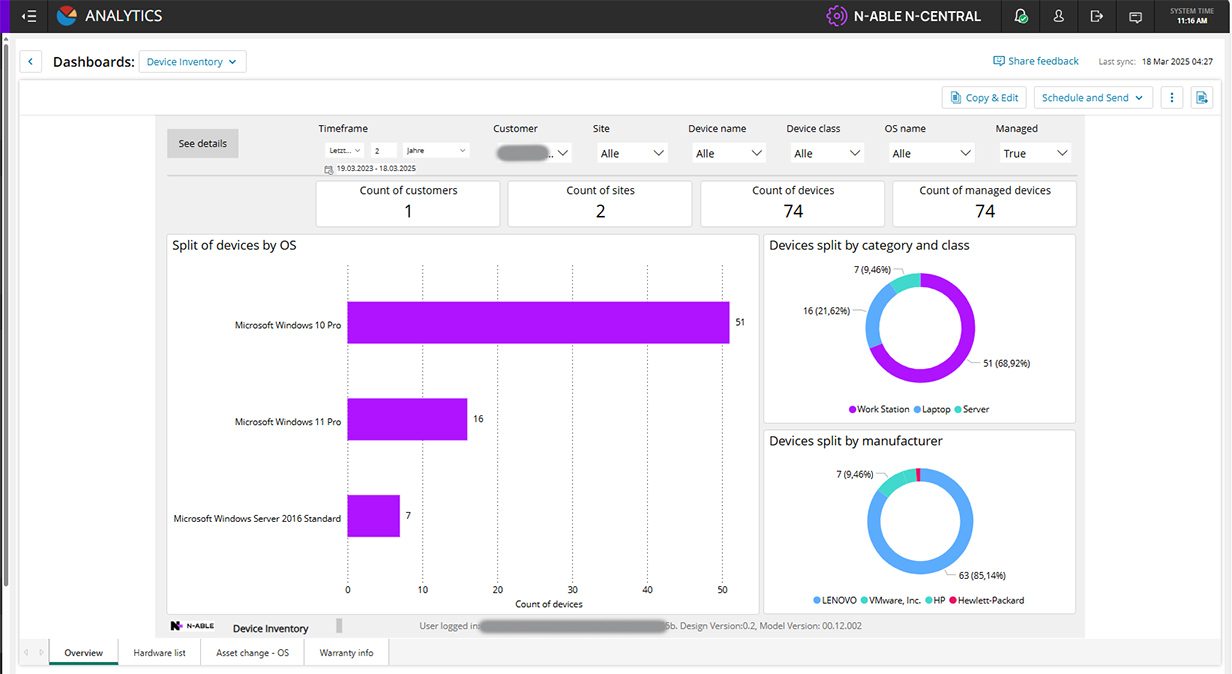This screenshot has height=674, width=1232.
Task: Open the Device Inventory dashboard dropdown
Action: click(192, 62)
